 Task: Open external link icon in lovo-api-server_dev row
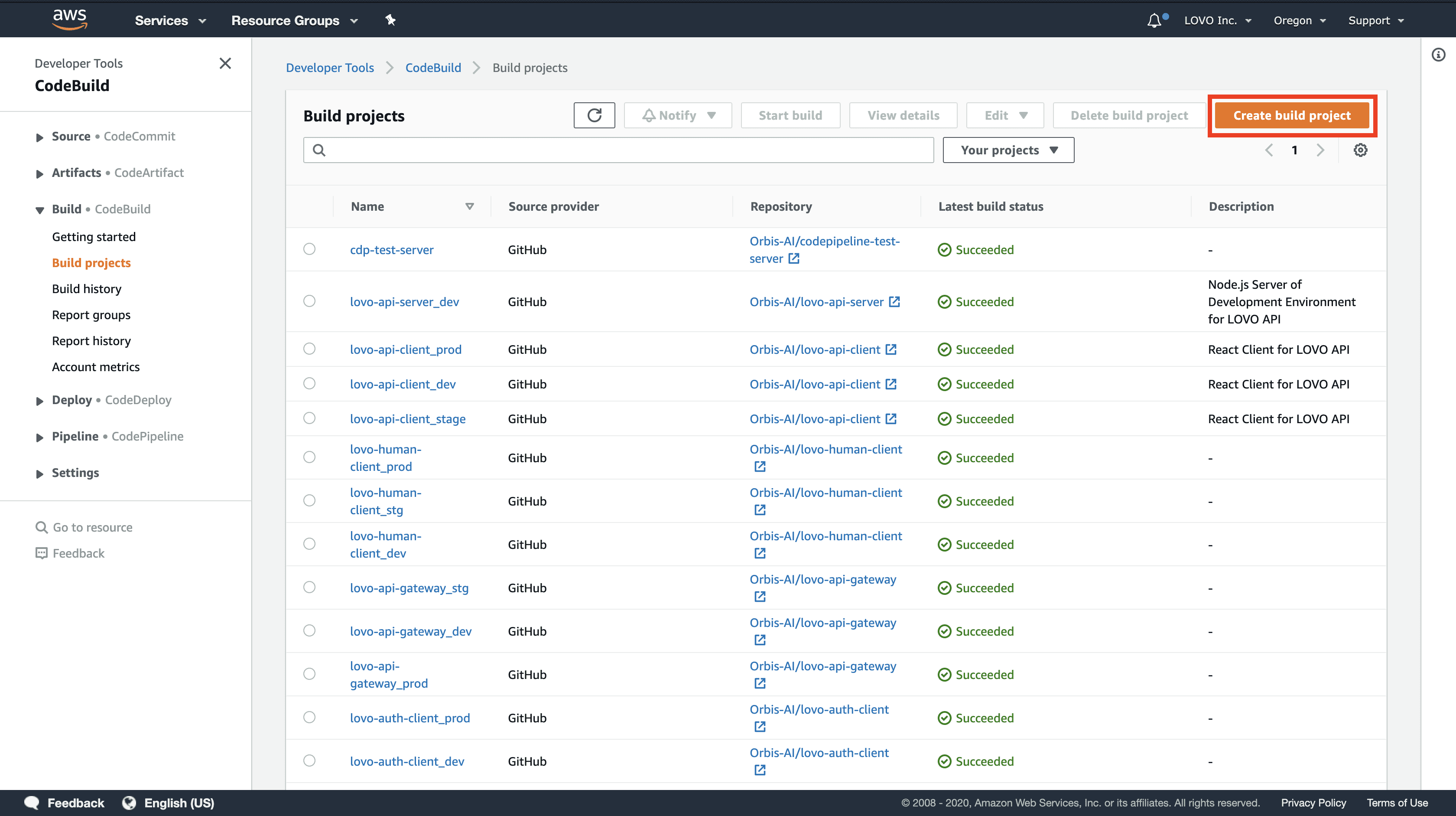pos(894,301)
